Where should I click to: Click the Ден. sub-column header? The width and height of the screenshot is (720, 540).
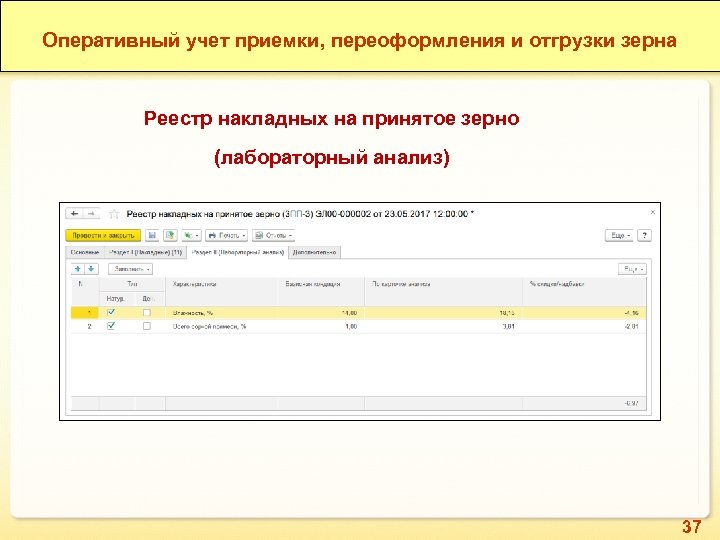tap(150, 299)
